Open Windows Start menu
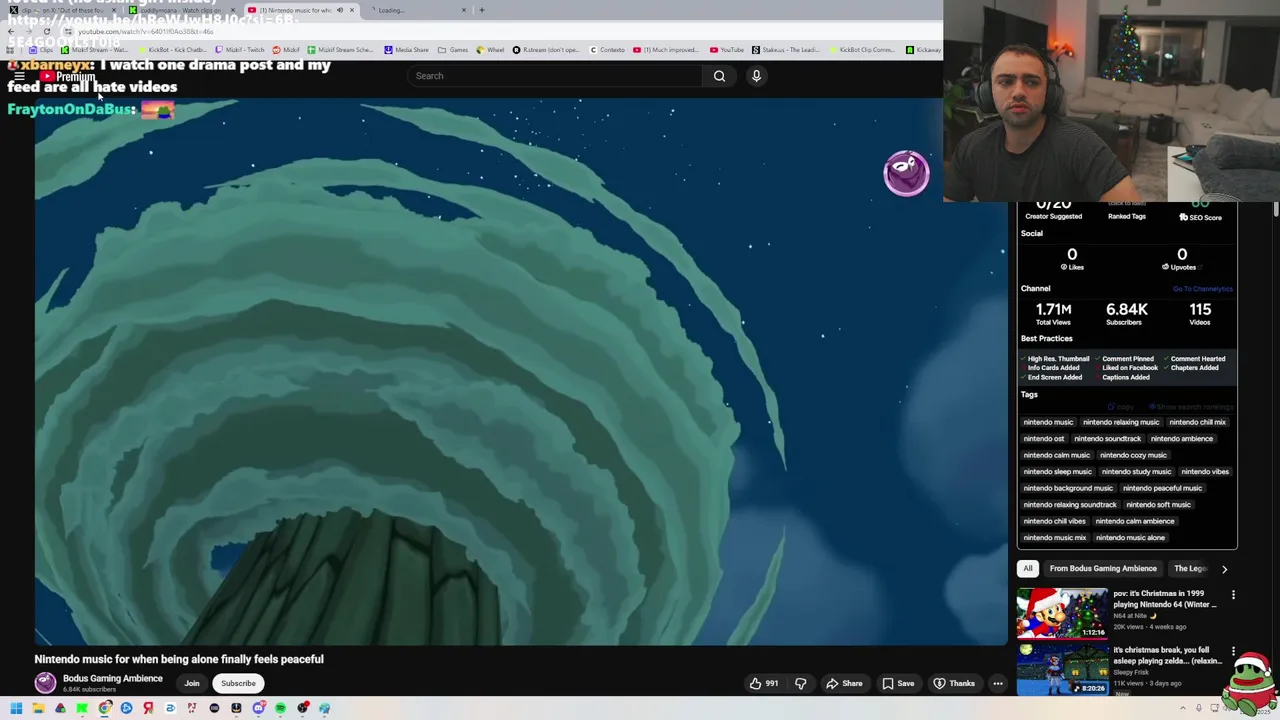The height and width of the screenshot is (720, 1280). (16, 708)
